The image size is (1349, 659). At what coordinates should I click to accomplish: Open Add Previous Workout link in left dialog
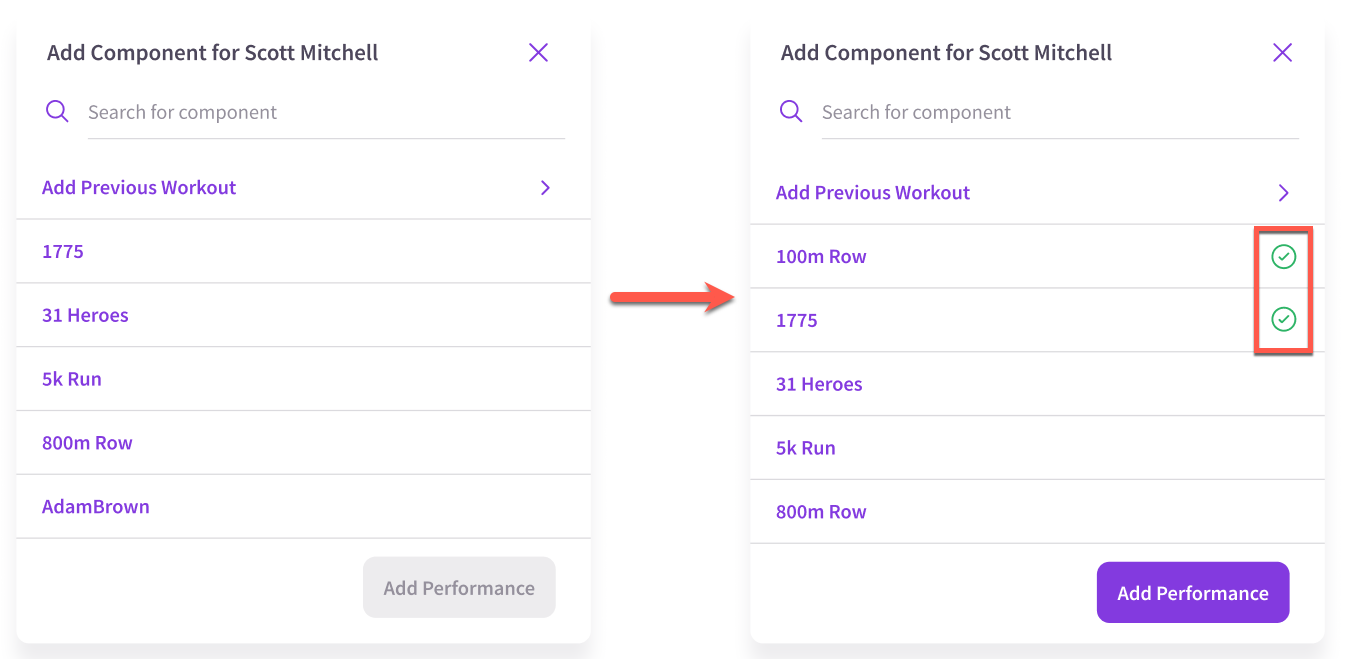click(x=139, y=187)
